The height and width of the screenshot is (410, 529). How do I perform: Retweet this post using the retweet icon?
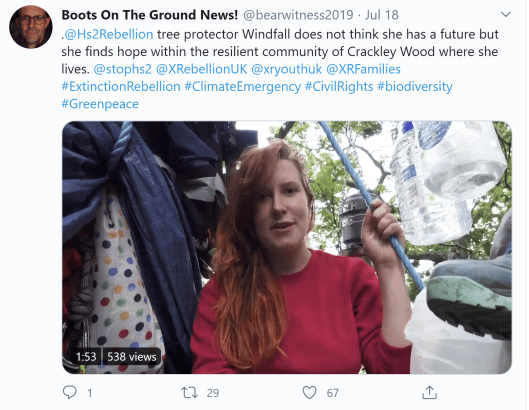point(190,392)
